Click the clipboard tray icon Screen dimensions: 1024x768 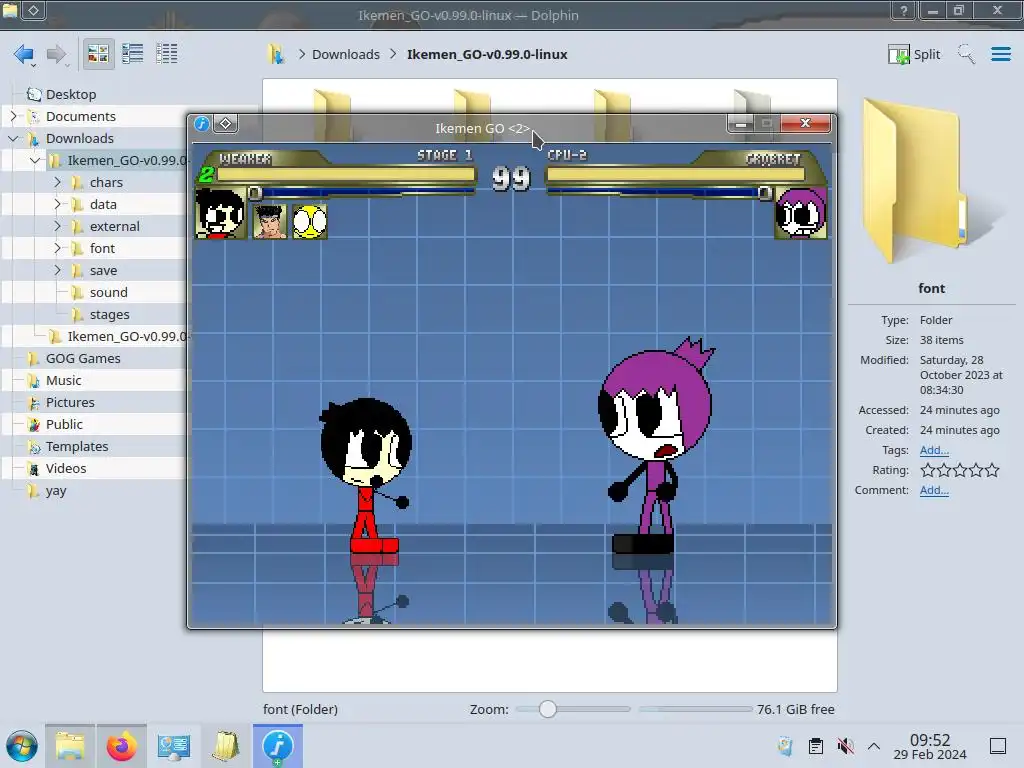click(816, 746)
